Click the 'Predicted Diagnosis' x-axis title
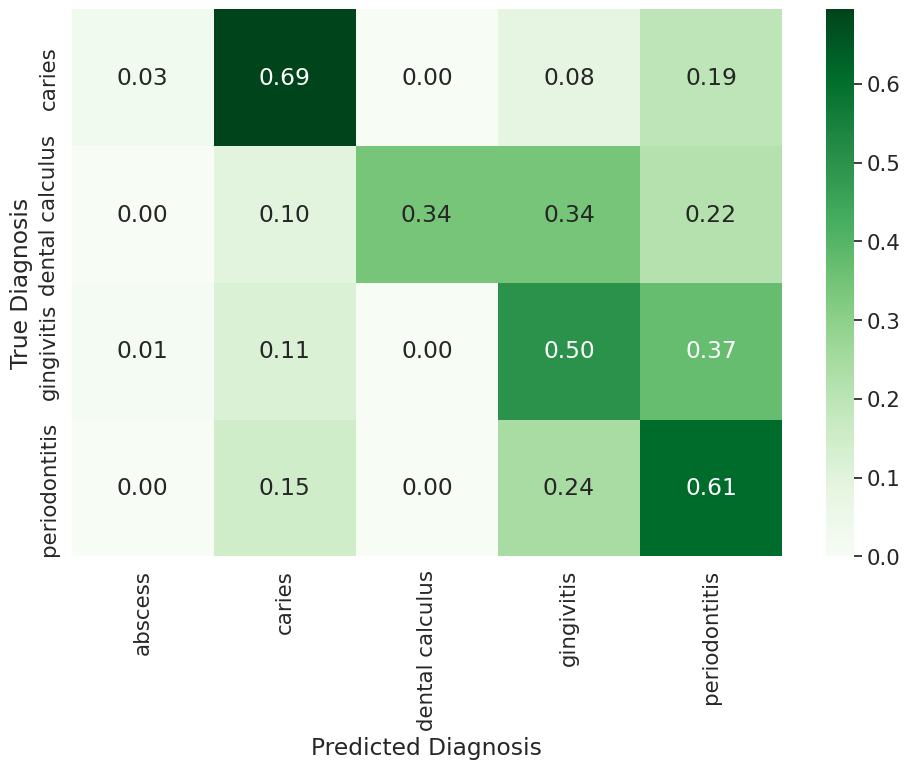The image size is (910, 769). coord(426,747)
